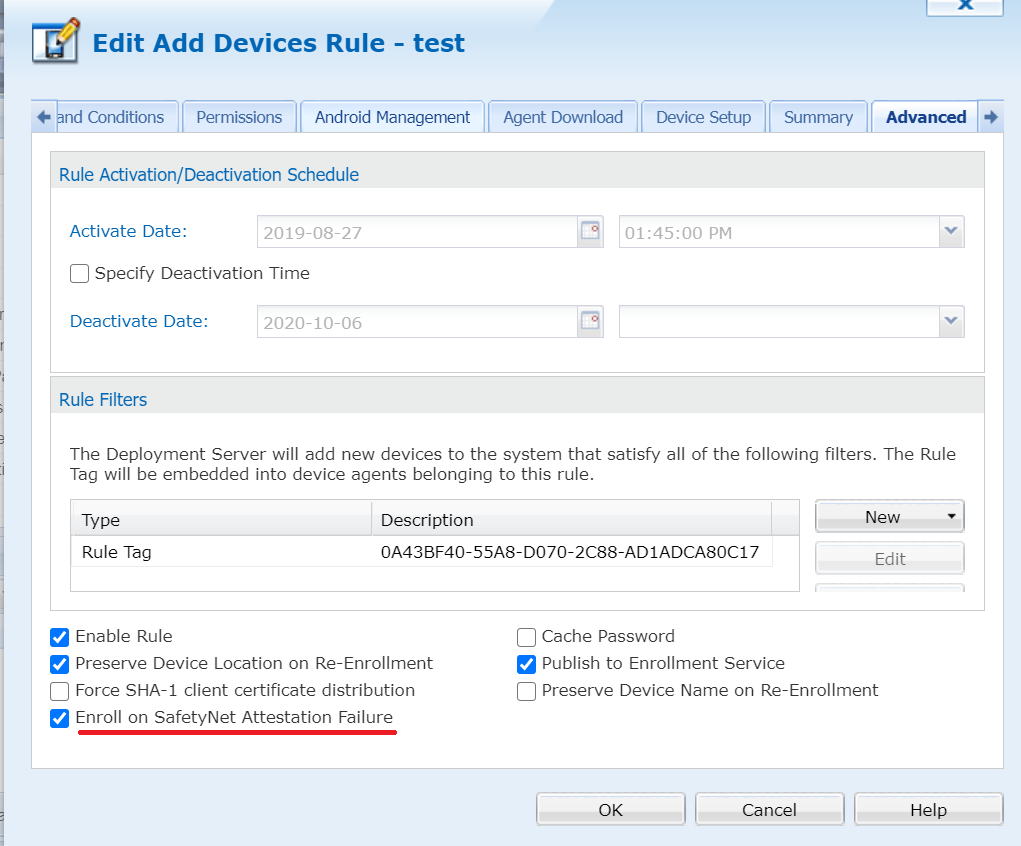Select the Rule Tag filter row
The width and height of the screenshot is (1021, 846).
coord(420,552)
